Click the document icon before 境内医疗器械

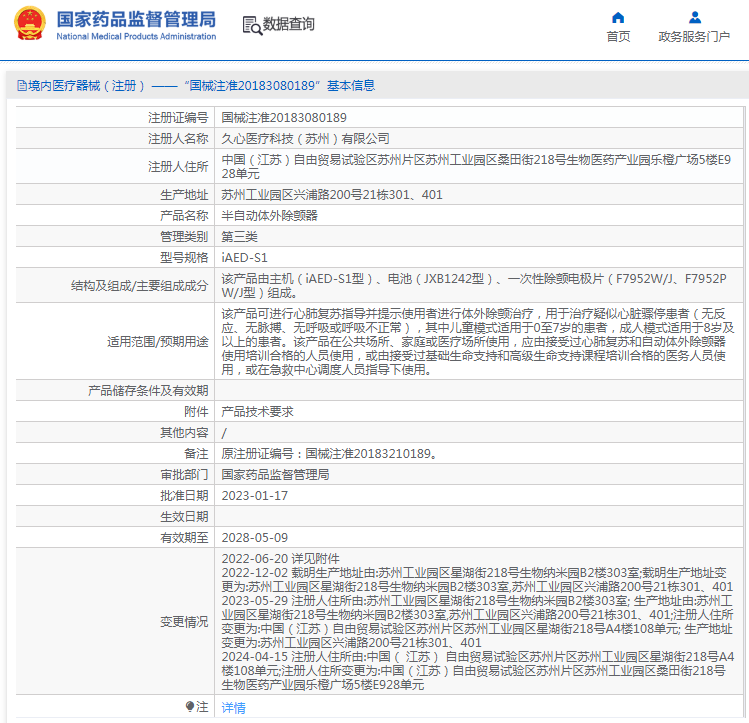pos(21,86)
